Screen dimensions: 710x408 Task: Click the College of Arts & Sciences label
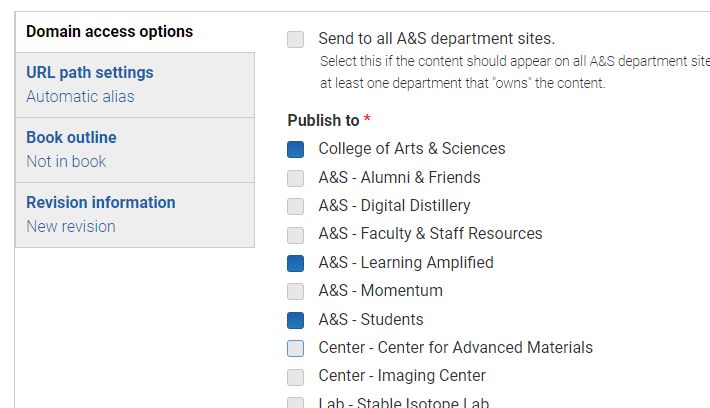pyautogui.click(x=412, y=149)
